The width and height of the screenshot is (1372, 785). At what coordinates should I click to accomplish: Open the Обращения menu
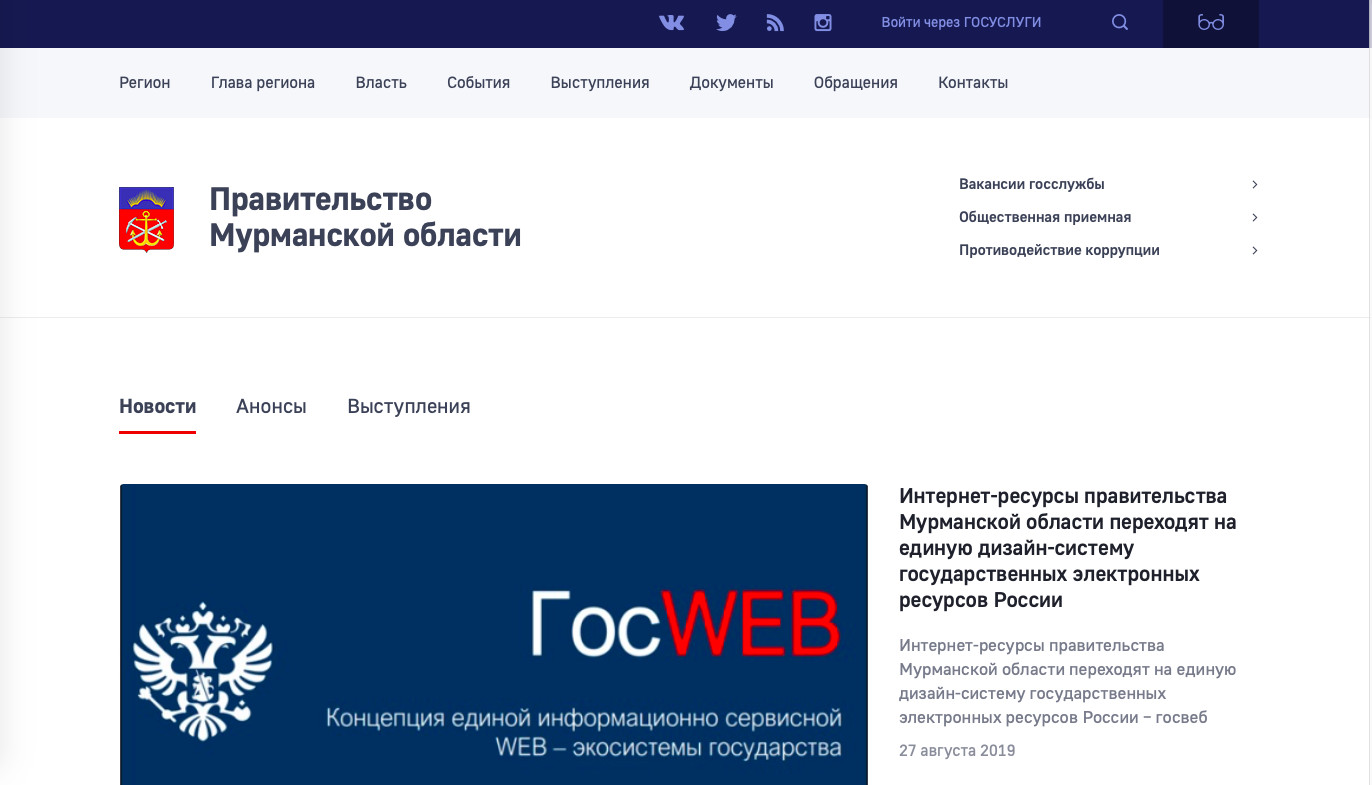point(856,83)
